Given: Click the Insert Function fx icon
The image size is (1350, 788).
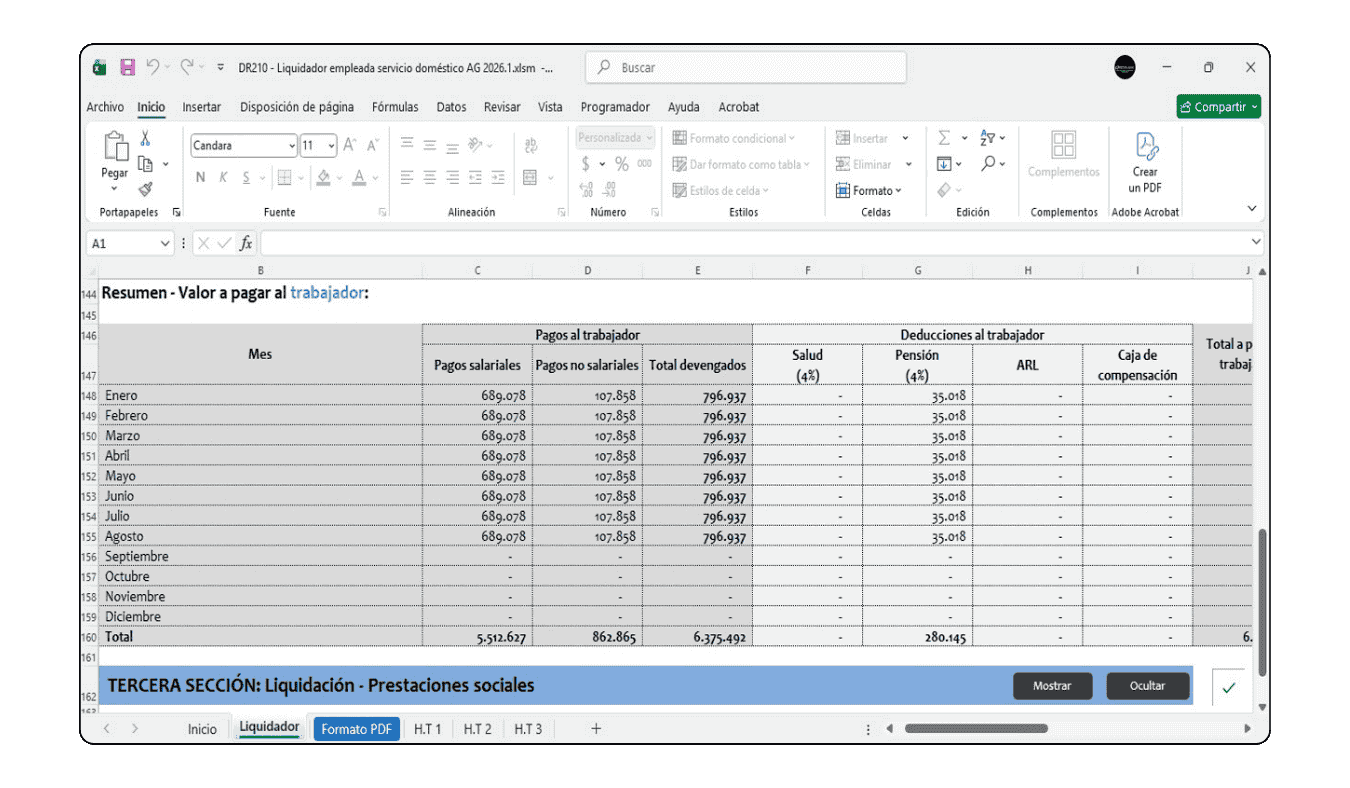Looking at the screenshot, I should (246, 243).
